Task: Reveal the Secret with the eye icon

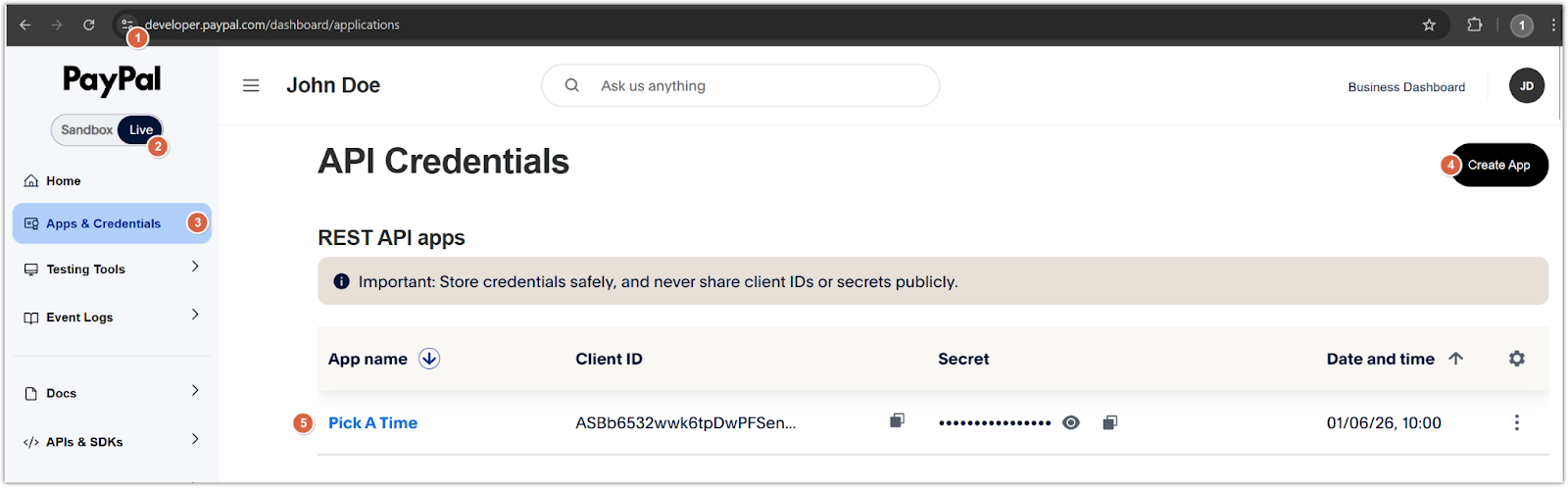Action: pos(1071,423)
